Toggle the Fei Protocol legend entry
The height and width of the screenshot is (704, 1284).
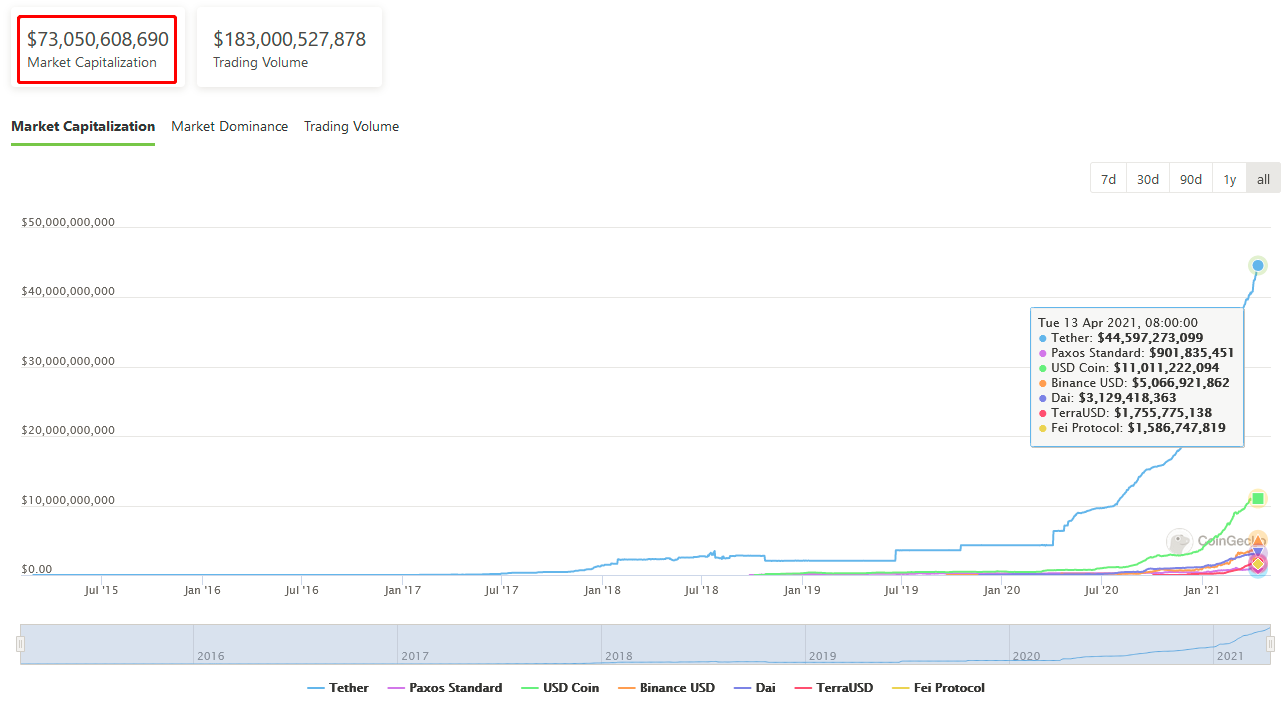(x=937, y=688)
